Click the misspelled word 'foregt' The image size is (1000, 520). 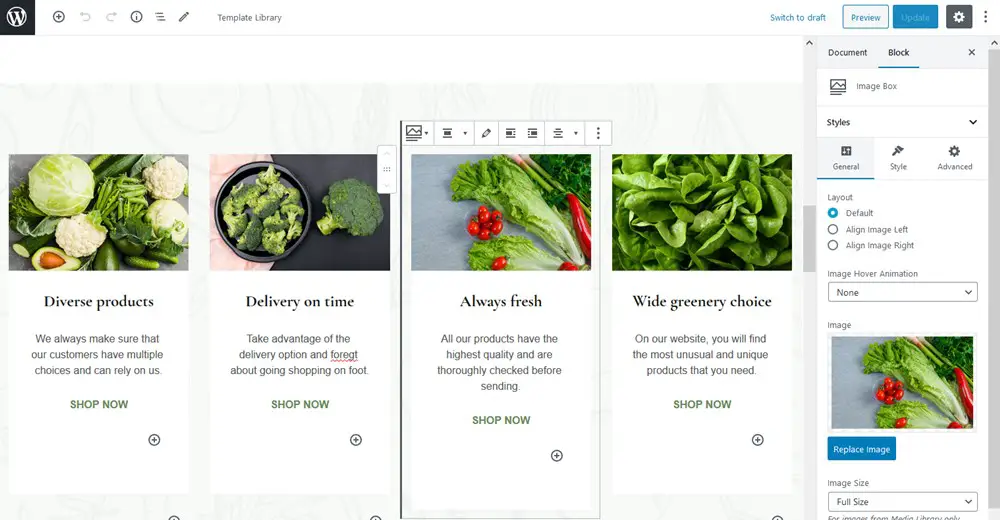[x=344, y=355]
